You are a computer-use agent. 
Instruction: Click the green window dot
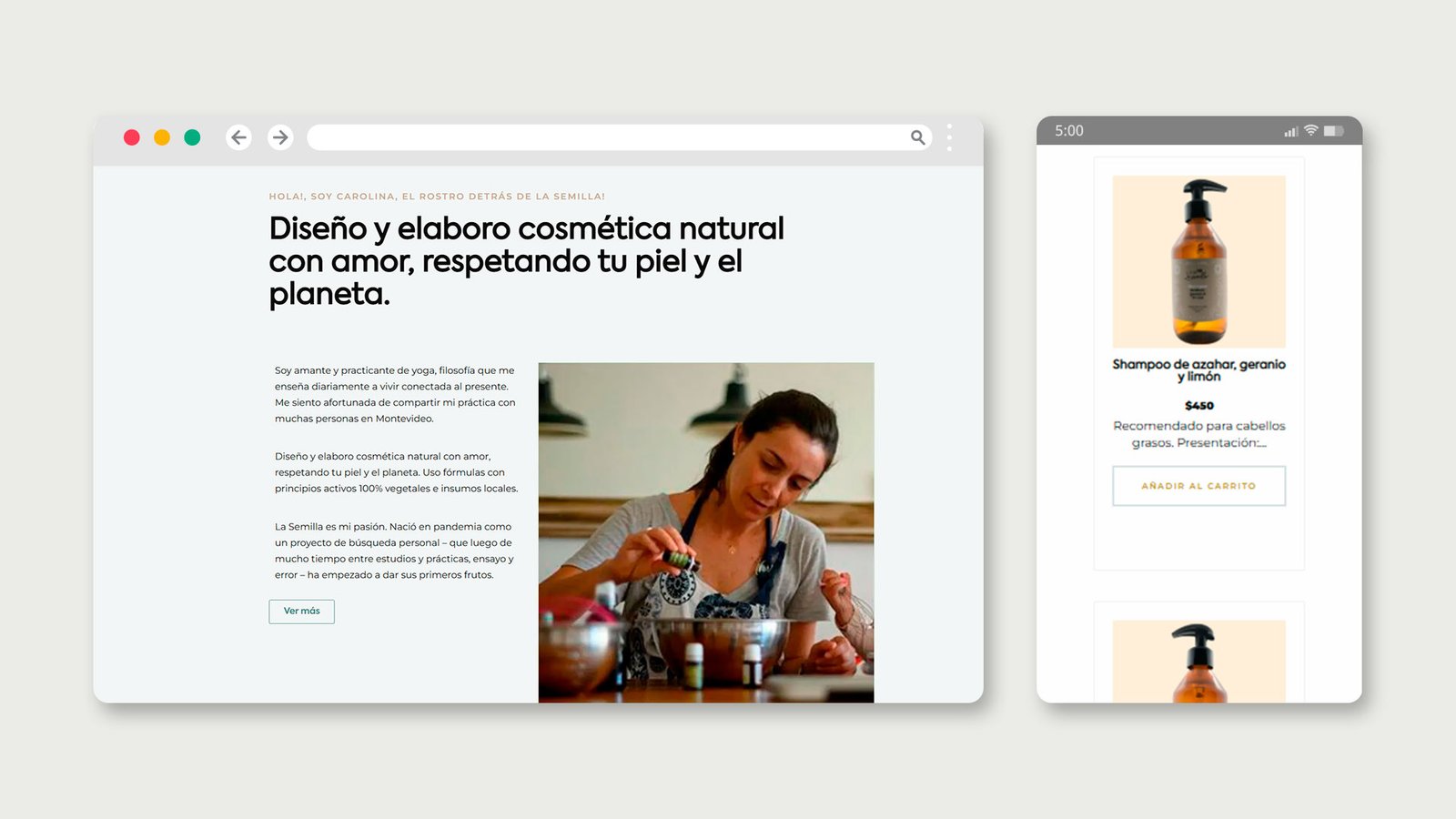192,137
